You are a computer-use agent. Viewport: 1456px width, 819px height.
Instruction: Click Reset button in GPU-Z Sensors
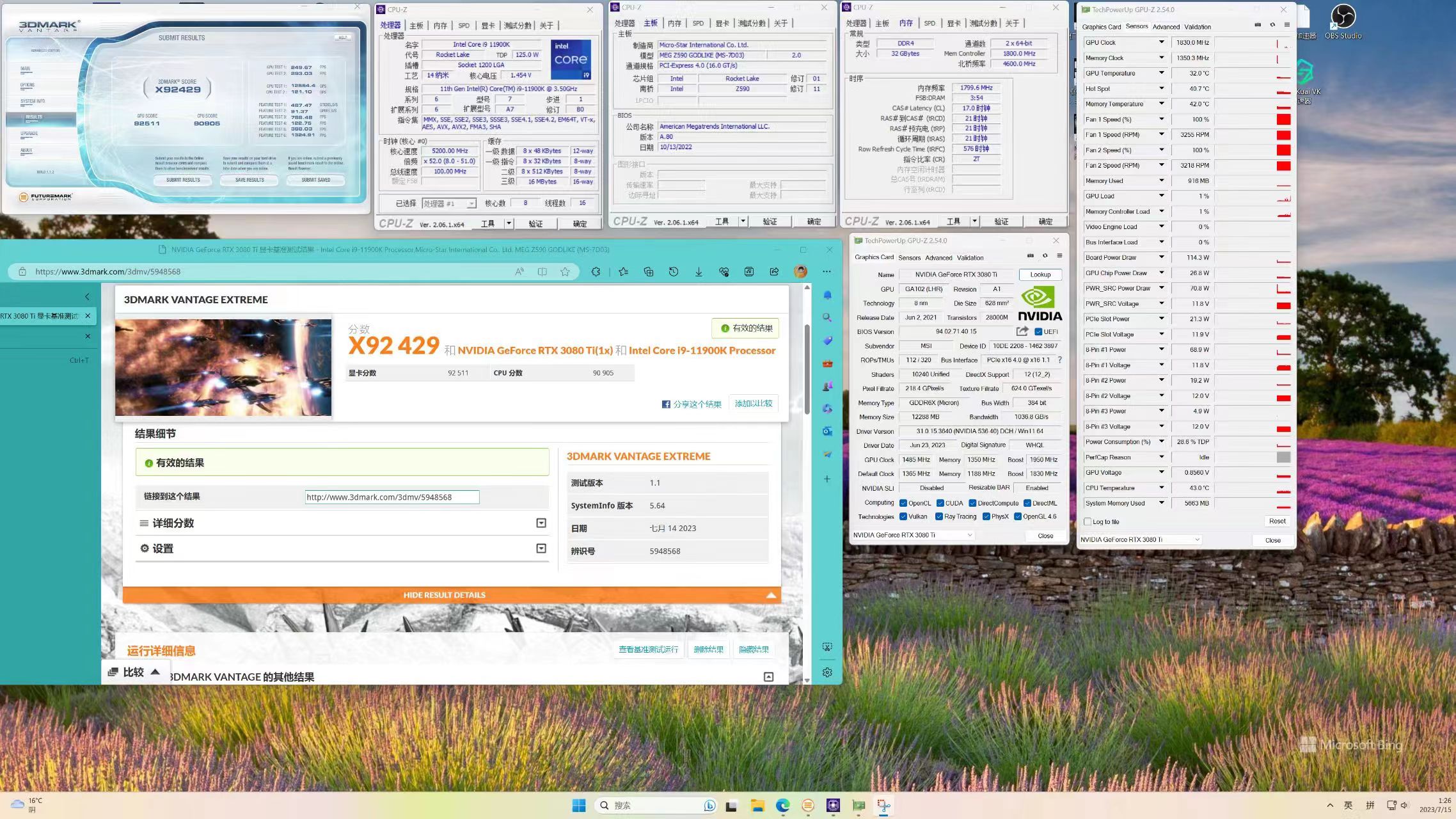click(x=1278, y=521)
